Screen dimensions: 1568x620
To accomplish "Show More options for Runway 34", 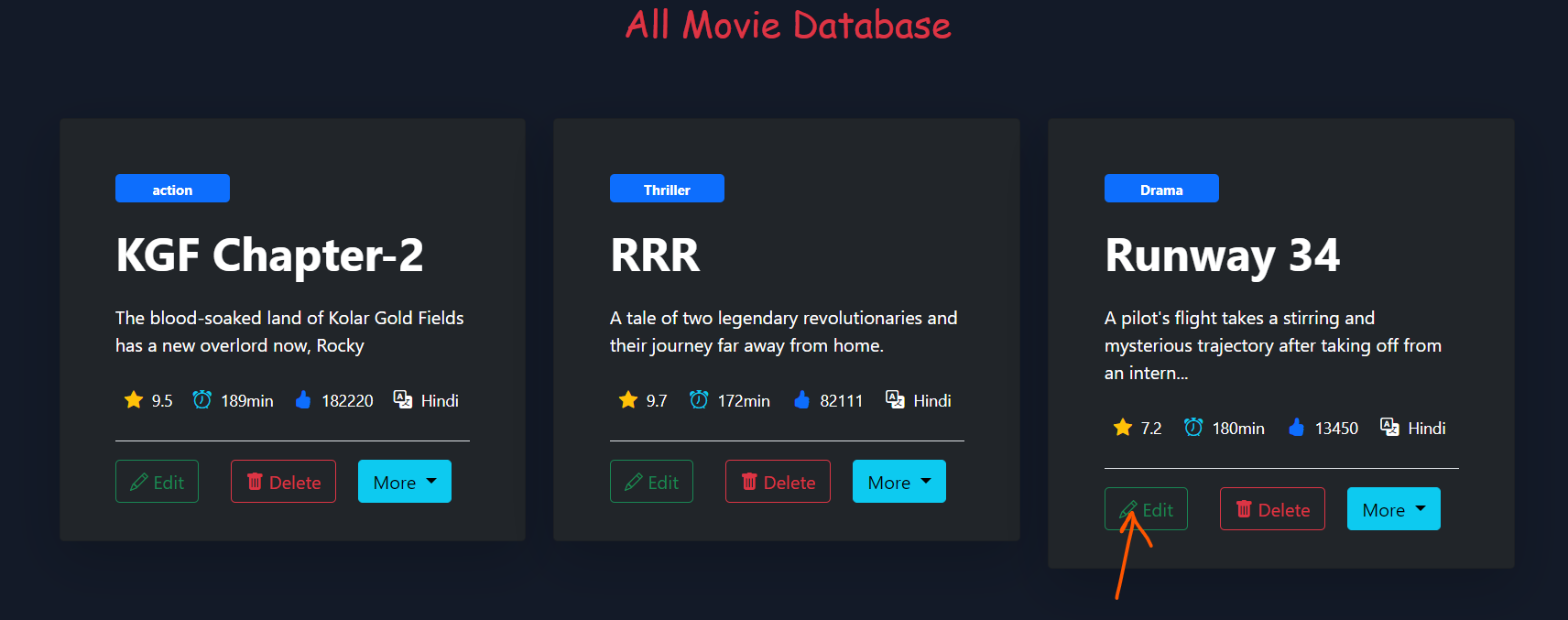I will pyautogui.click(x=1394, y=509).
